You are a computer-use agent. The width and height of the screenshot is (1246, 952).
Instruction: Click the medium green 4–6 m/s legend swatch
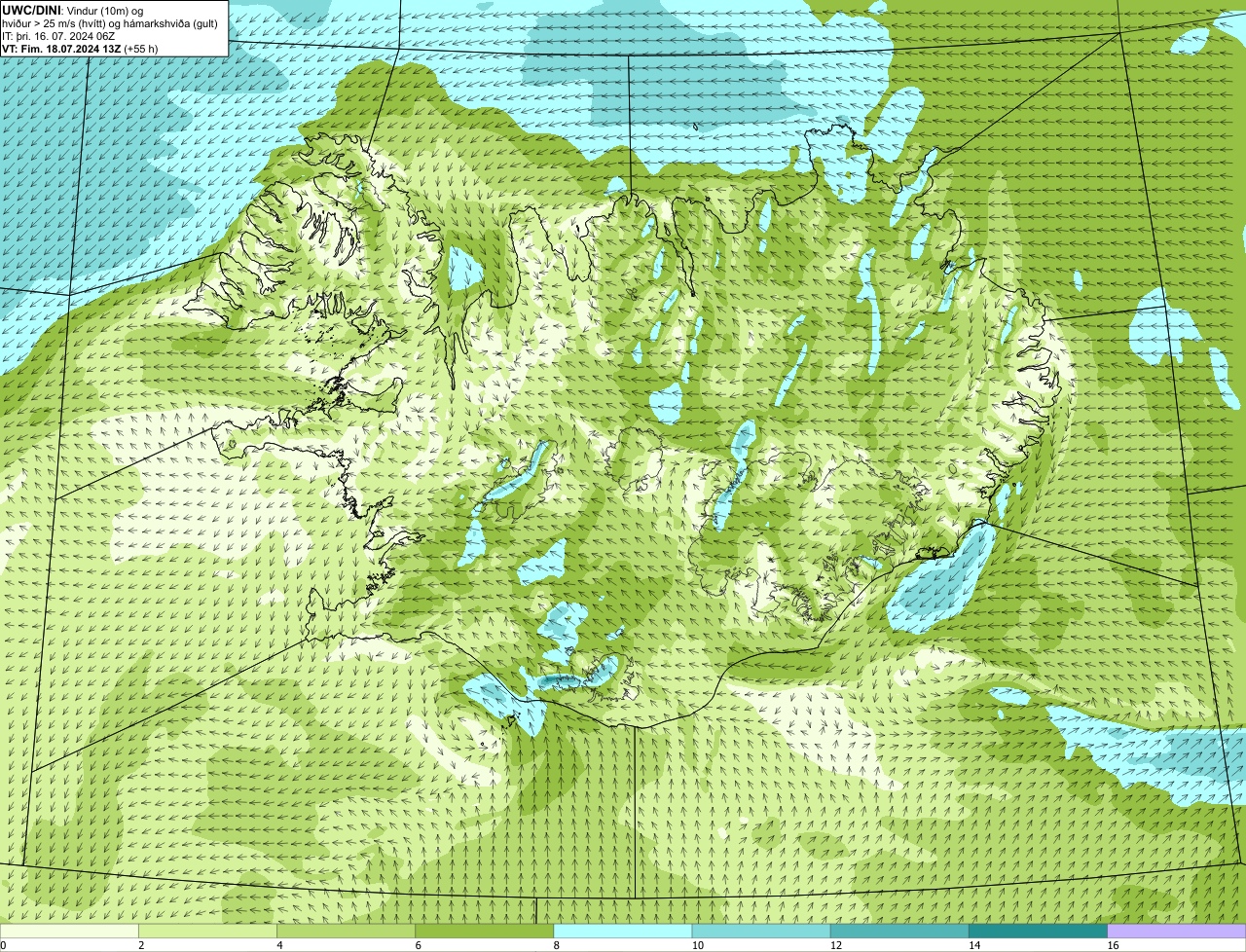[x=347, y=931]
